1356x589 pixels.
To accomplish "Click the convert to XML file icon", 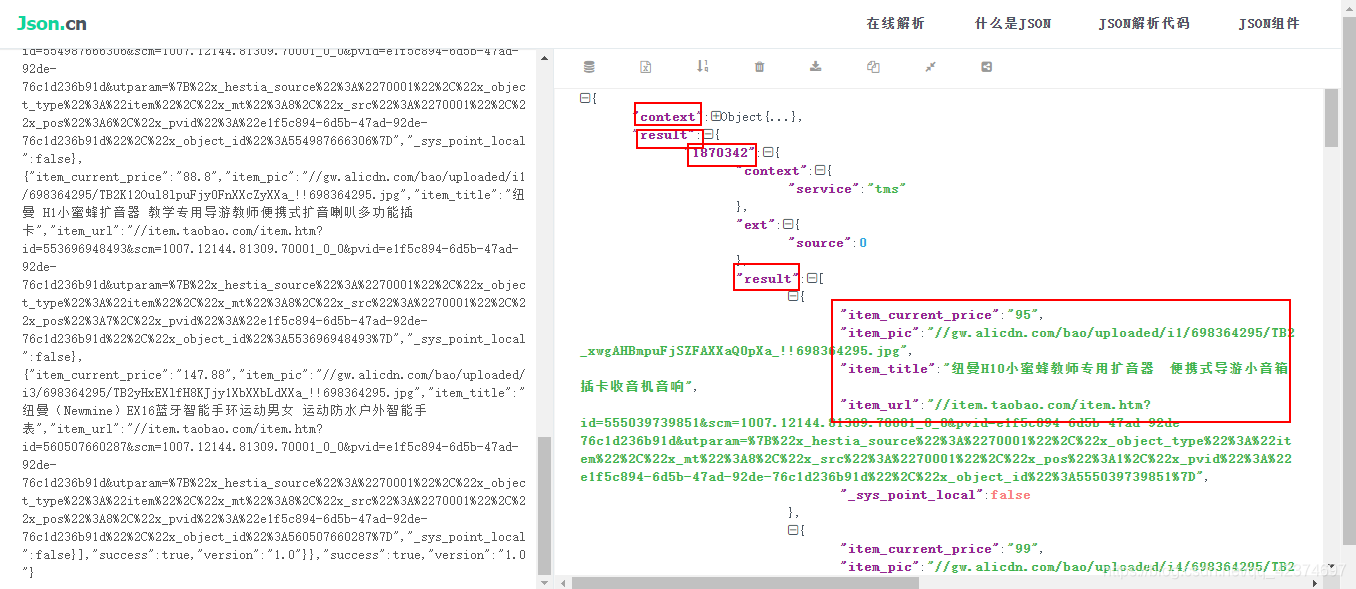I will 646,67.
